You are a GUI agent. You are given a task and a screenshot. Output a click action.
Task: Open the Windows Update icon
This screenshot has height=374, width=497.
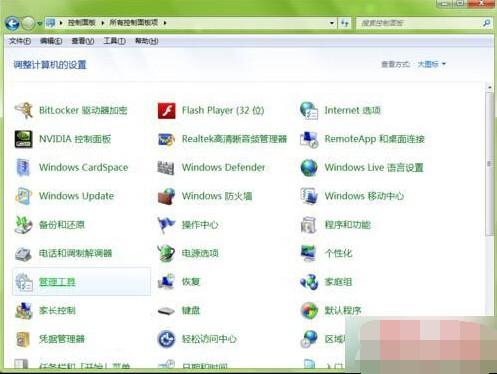click(23, 196)
